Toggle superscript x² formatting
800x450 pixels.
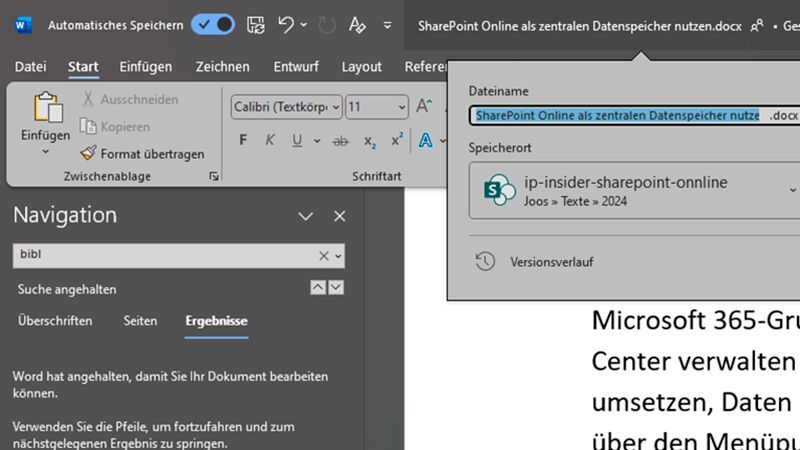coord(397,140)
